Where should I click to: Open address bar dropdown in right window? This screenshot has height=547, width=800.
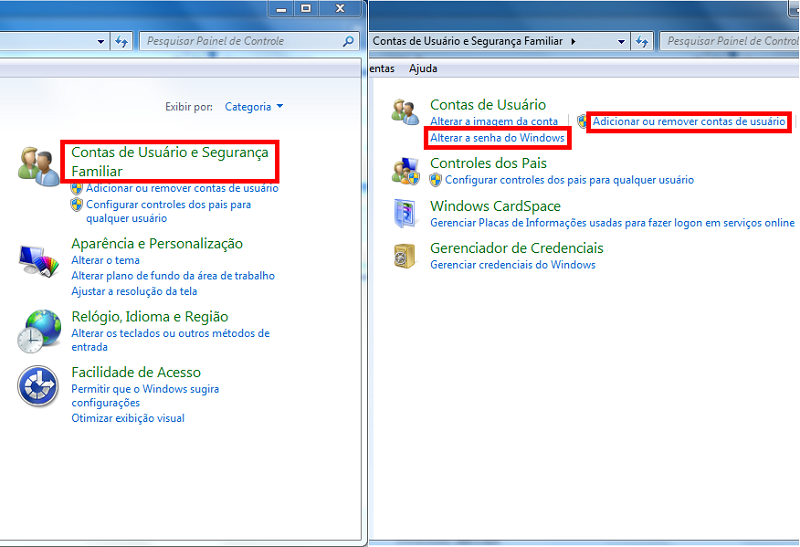(x=621, y=41)
